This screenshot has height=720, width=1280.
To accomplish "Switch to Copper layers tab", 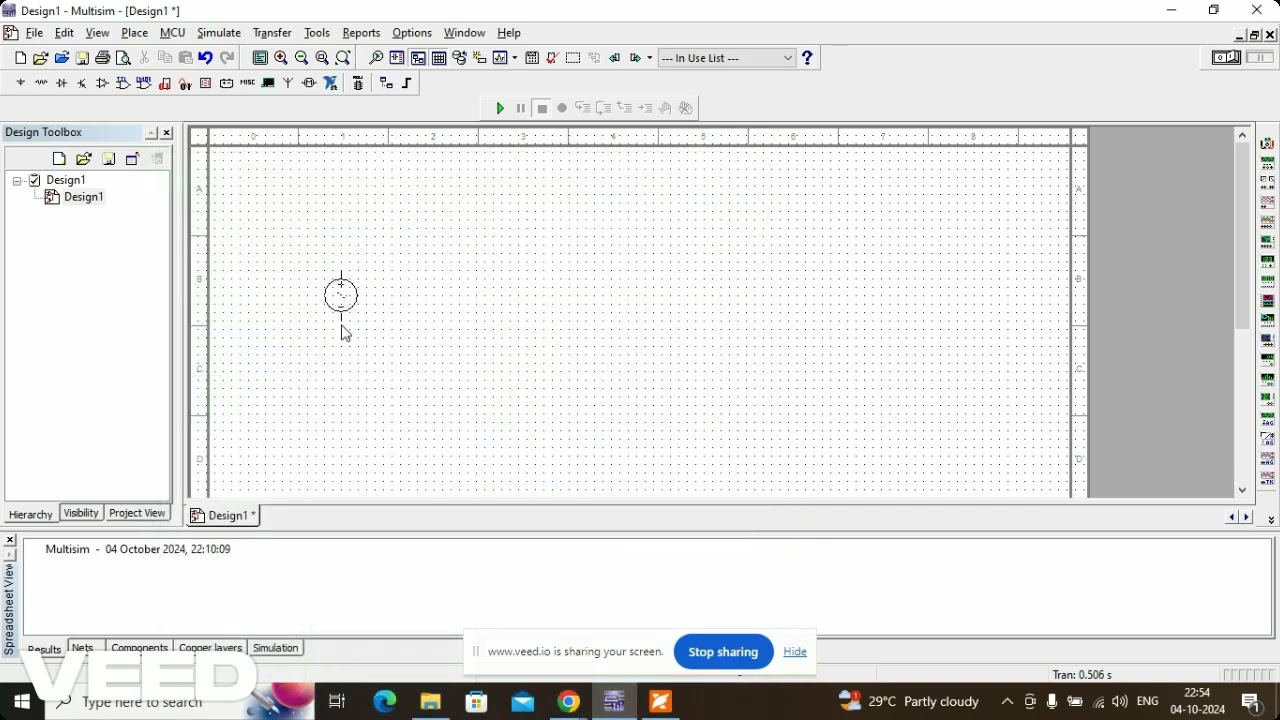I will click(210, 648).
